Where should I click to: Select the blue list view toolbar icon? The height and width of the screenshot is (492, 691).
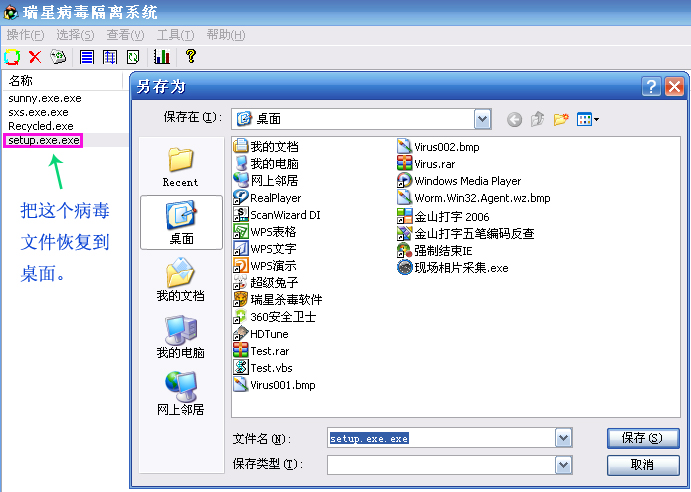(x=87, y=57)
